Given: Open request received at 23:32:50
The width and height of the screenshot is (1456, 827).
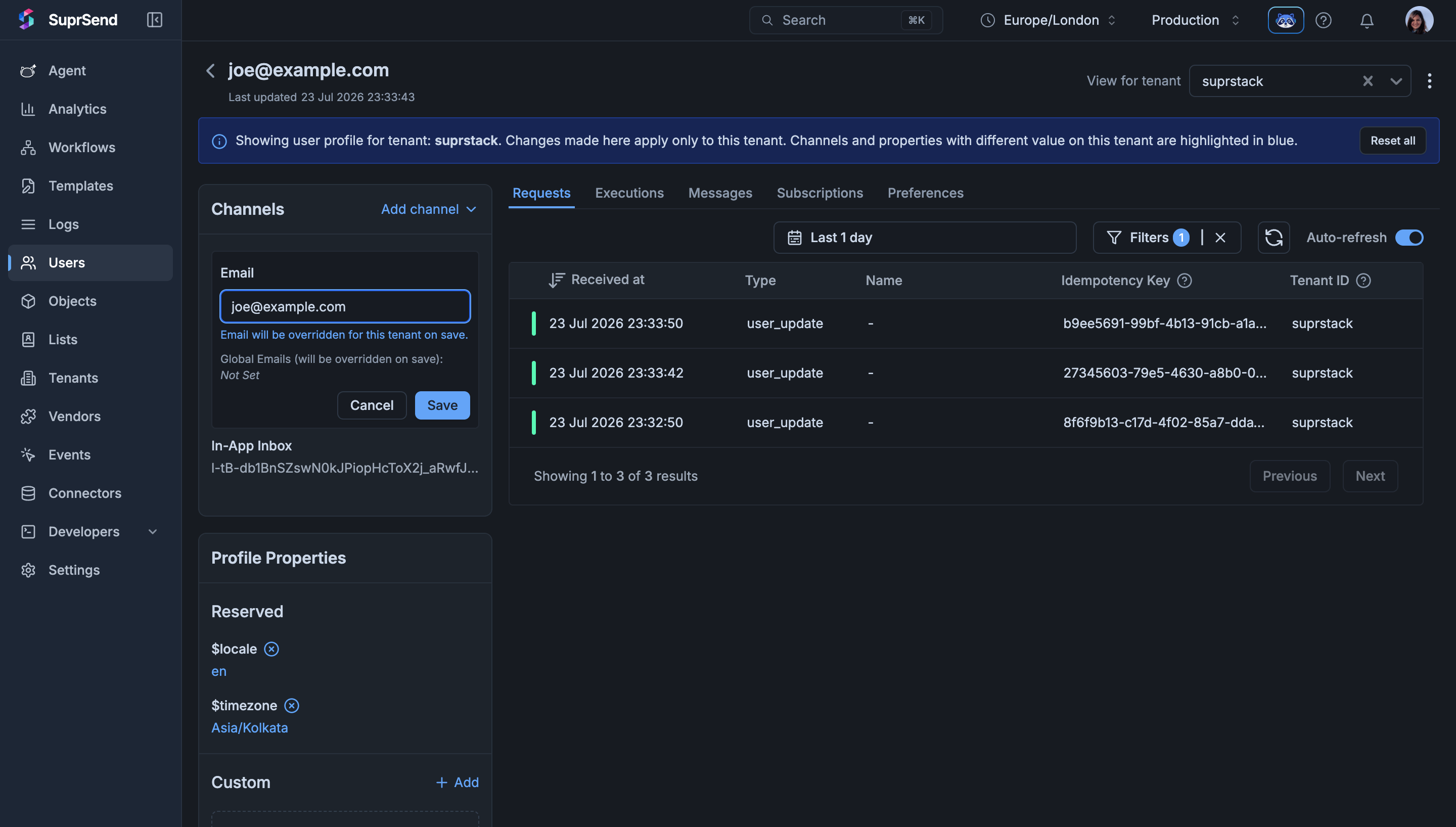Looking at the screenshot, I should tap(966, 423).
